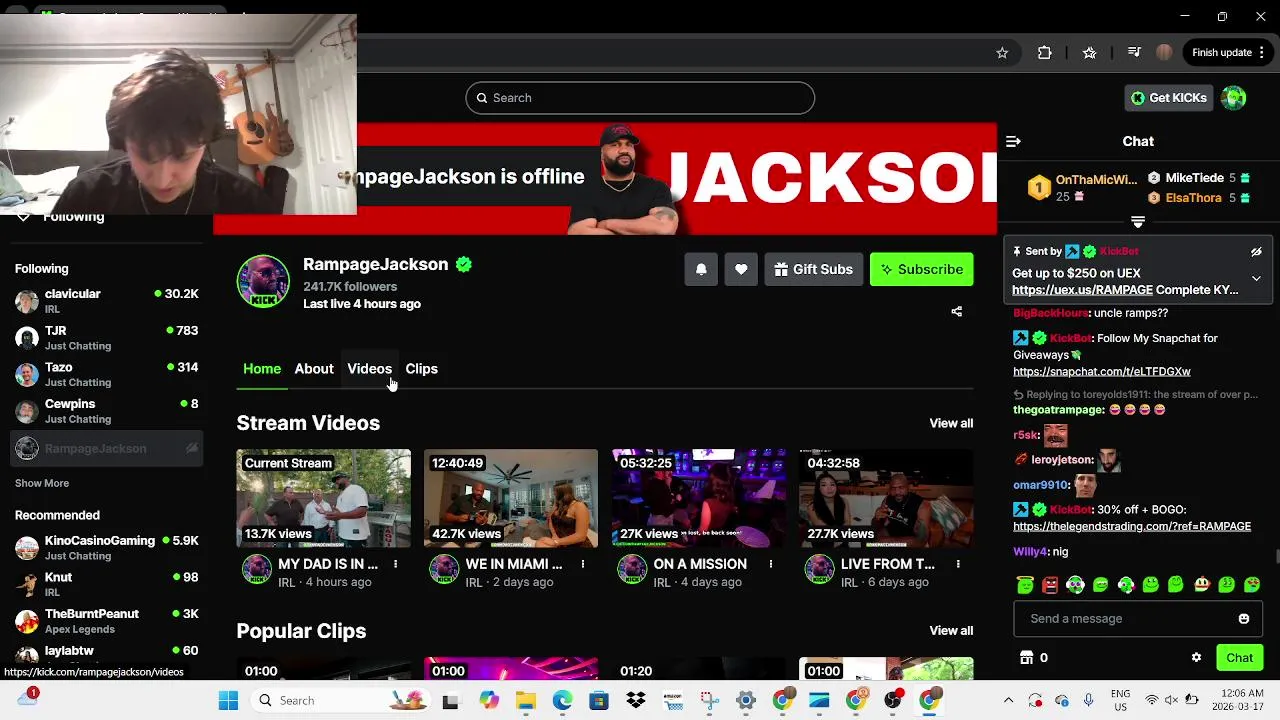The height and width of the screenshot is (720, 1280).
Task: Open the 04:32:58 LIVE FROM video thumbnail
Action: click(886, 498)
